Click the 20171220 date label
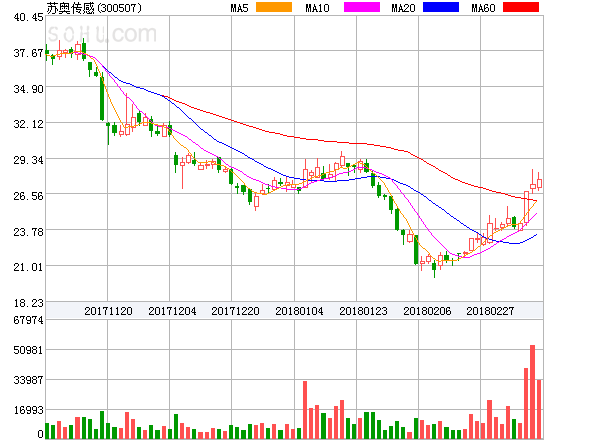Screen dimensions: 600x440 (235, 311)
